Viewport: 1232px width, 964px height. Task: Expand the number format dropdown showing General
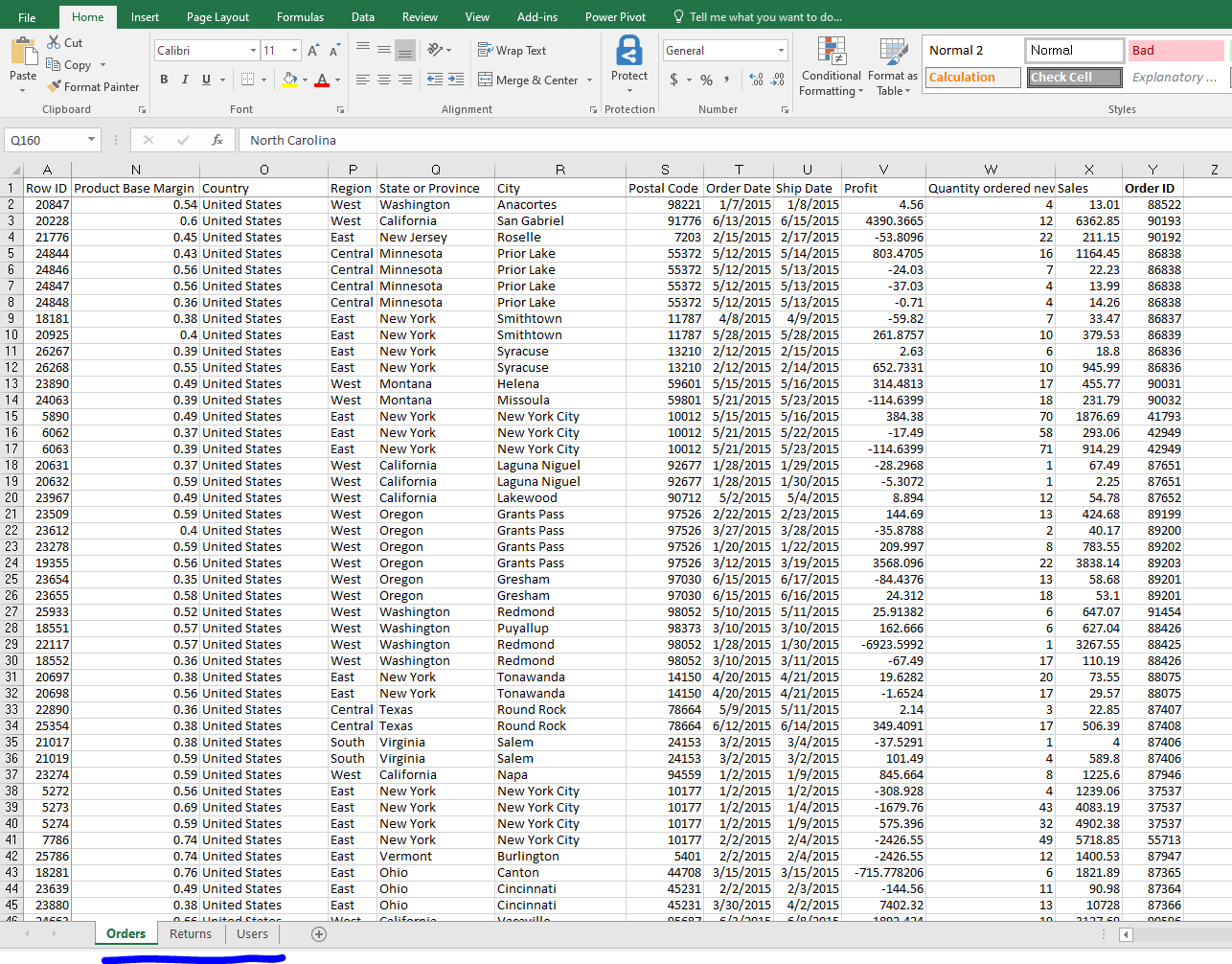(781, 51)
